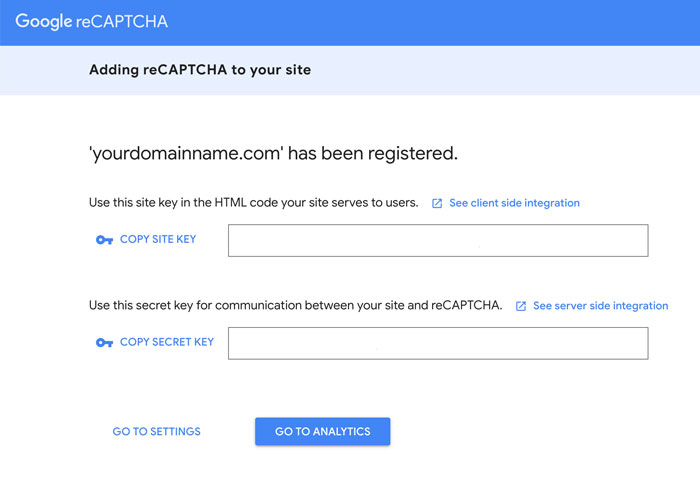Click the external link icon for server side integration
The width and height of the screenshot is (700, 483).
(x=521, y=306)
